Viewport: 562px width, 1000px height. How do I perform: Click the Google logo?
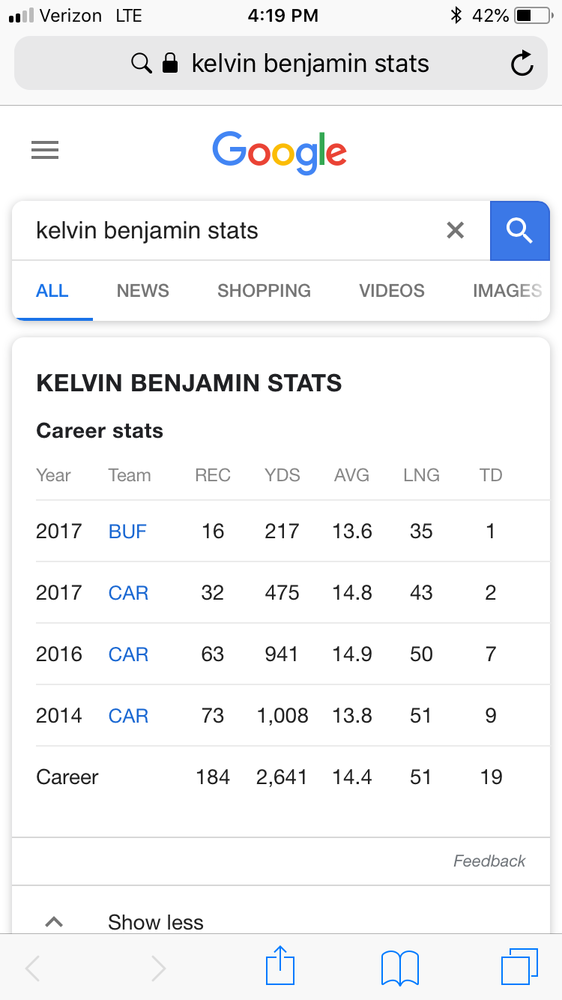pyautogui.click(x=279, y=153)
